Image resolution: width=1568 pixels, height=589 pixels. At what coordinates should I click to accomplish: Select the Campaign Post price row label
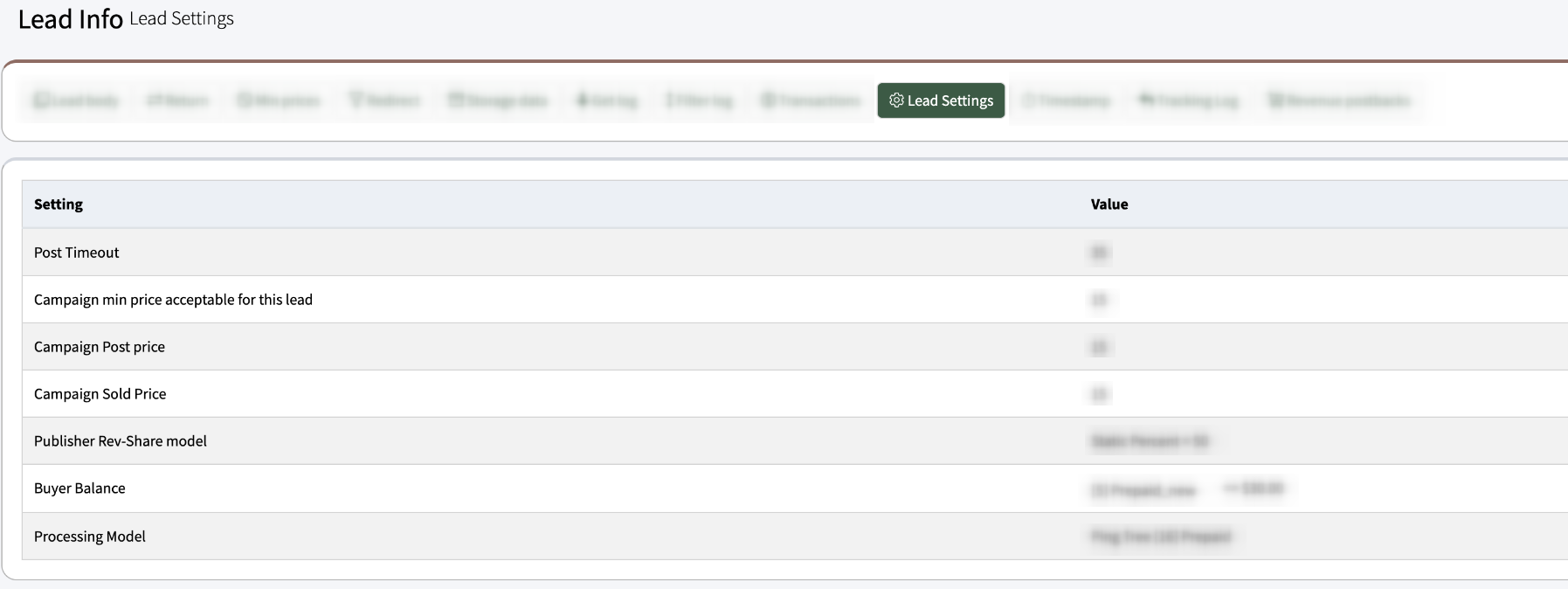point(100,347)
